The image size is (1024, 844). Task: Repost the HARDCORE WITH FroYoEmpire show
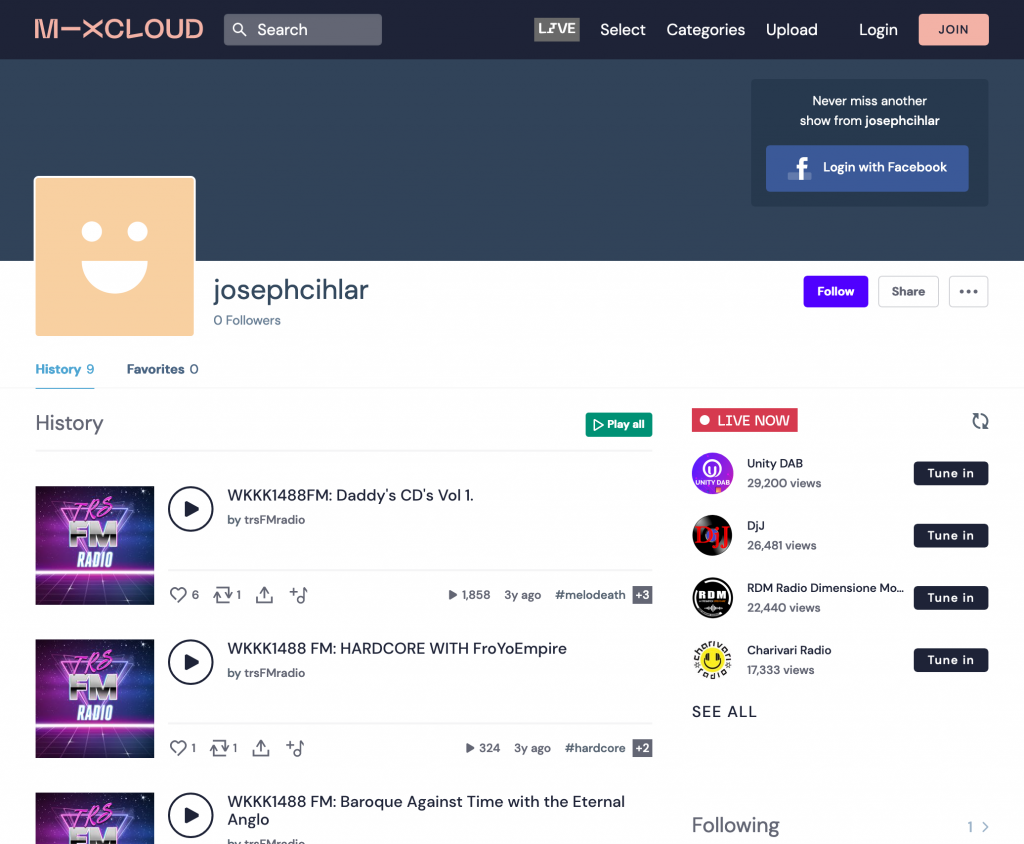pyautogui.click(x=219, y=748)
